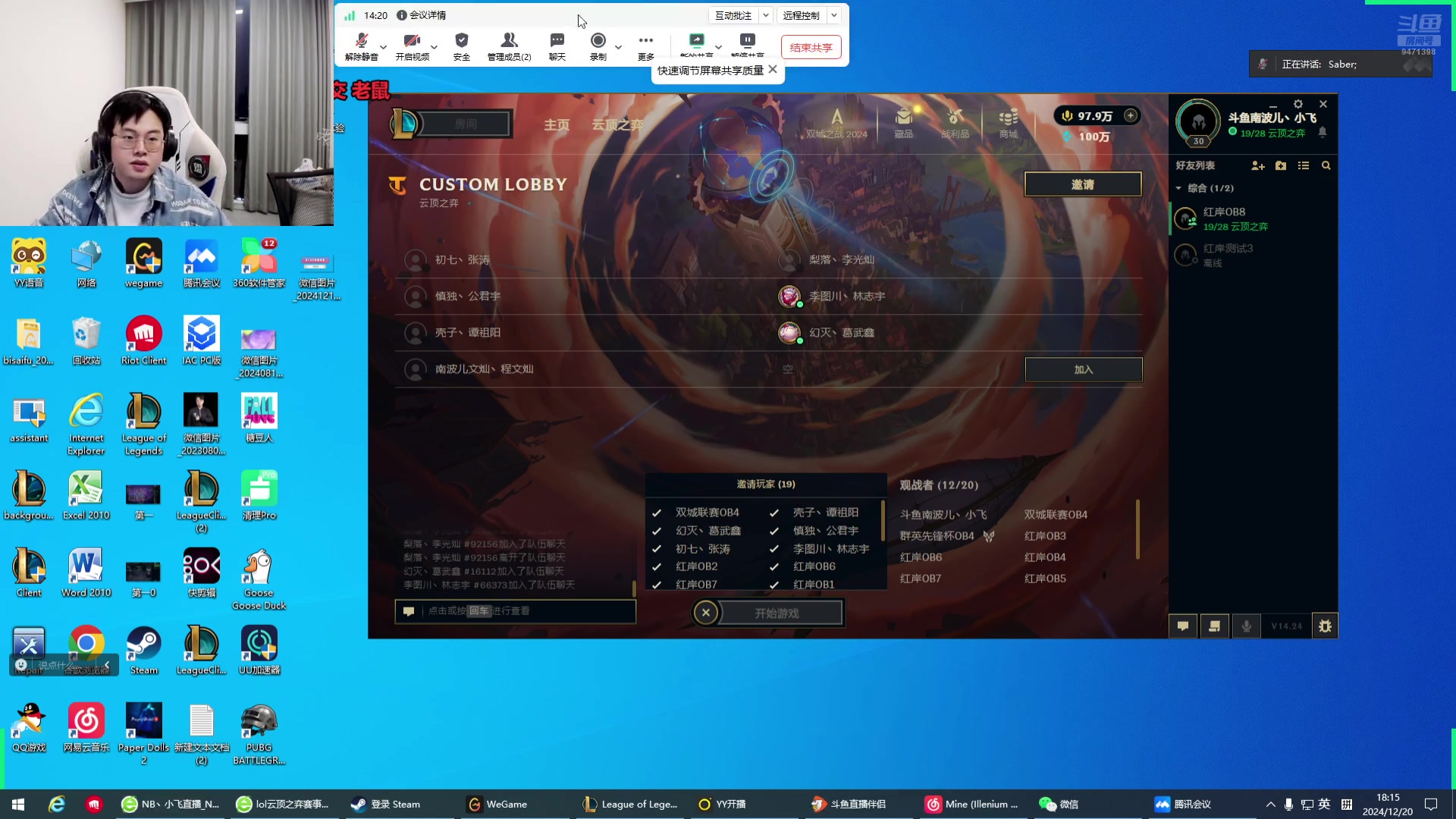The image size is (1456, 819).
Task: Switch to the 云顶之弈 tab in LoL client
Action: click(617, 124)
